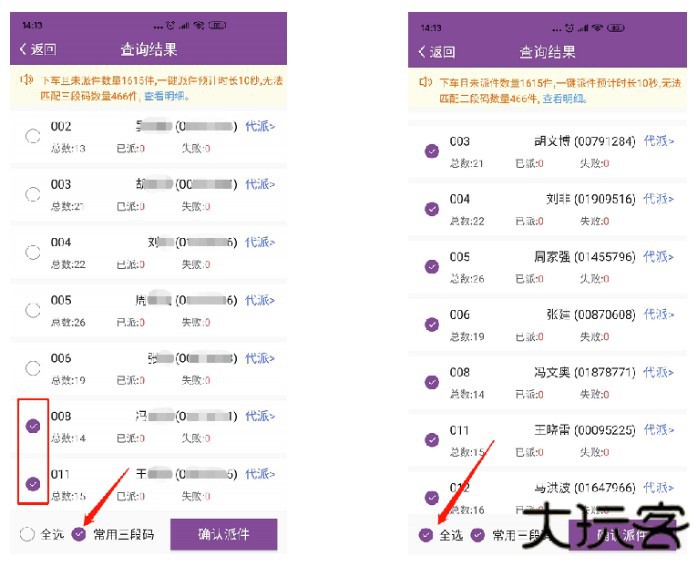Image resolution: width=700 pixels, height=566 pixels.
Task: Uncheck the 003 胡文博 row in right screen
Action: pyautogui.click(x=432, y=151)
